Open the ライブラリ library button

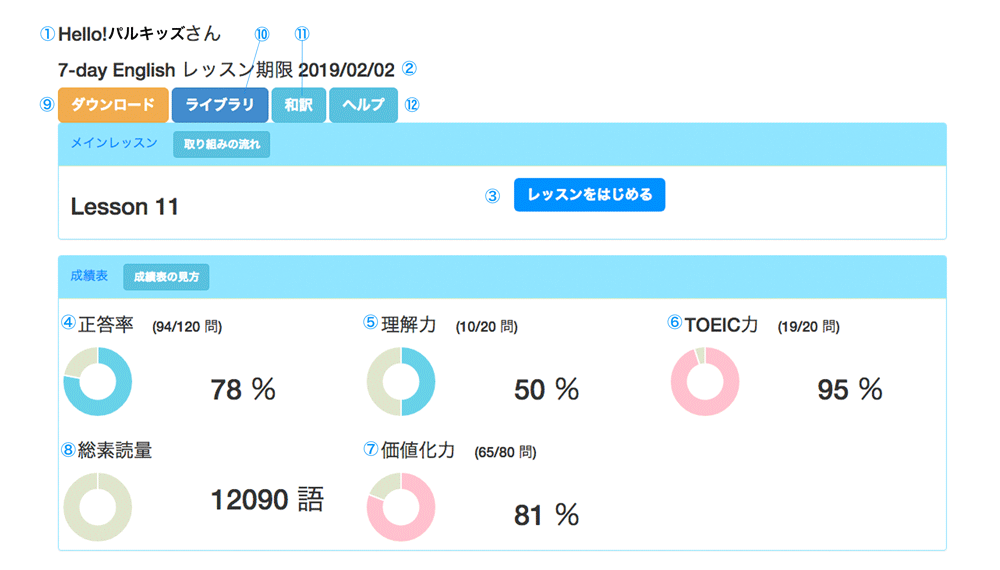point(220,105)
